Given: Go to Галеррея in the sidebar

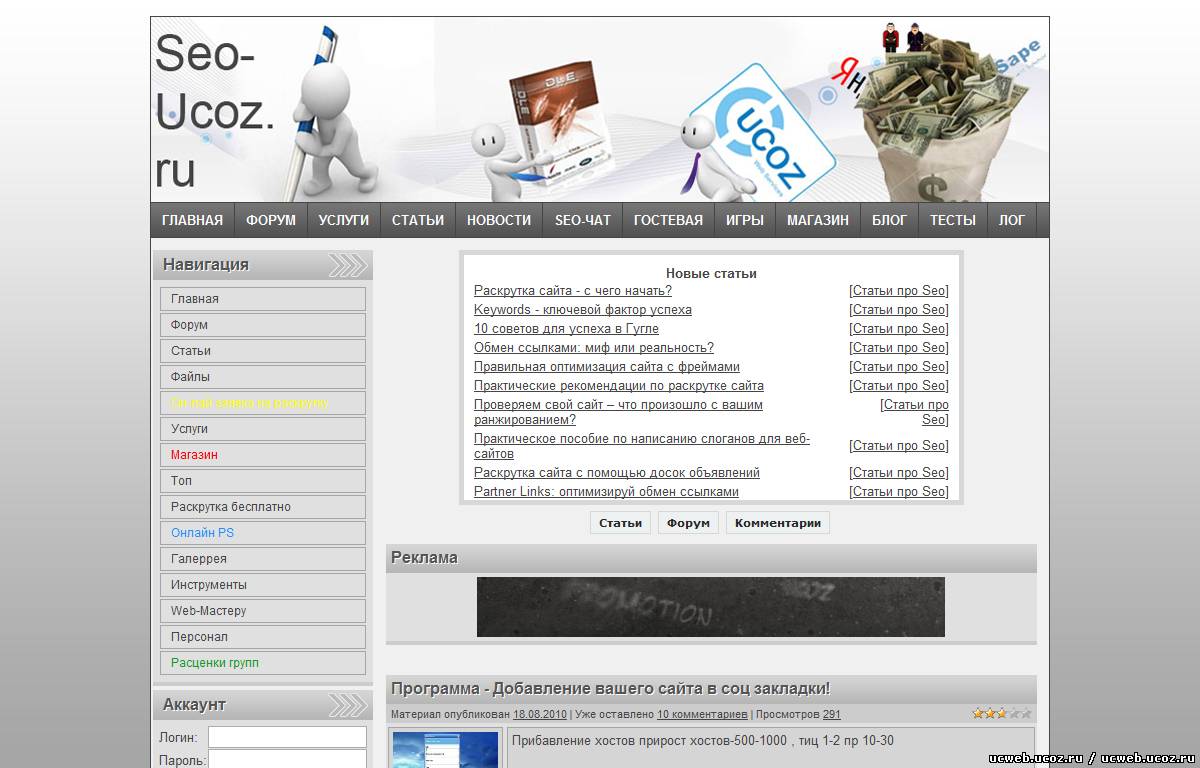Looking at the screenshot, I should point(263,559).
